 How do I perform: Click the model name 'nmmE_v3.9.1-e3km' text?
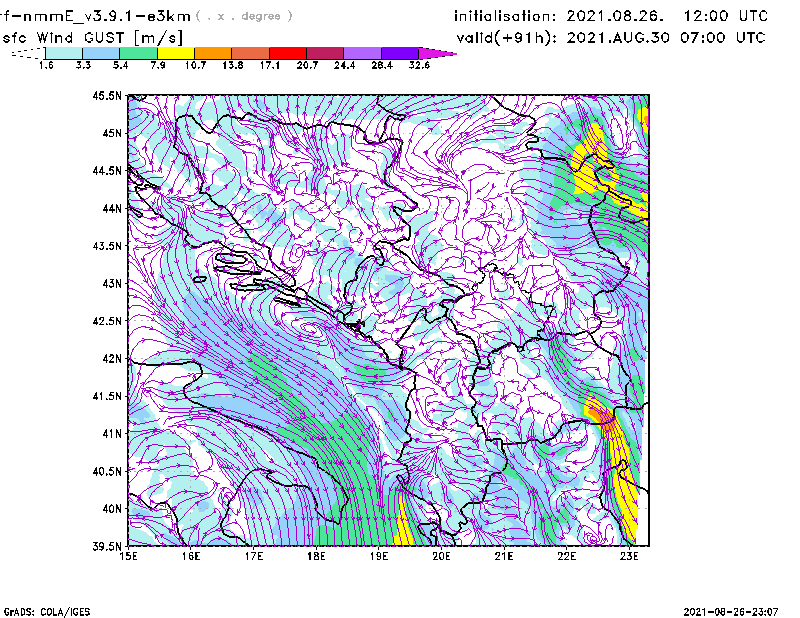tap(107, 16)
